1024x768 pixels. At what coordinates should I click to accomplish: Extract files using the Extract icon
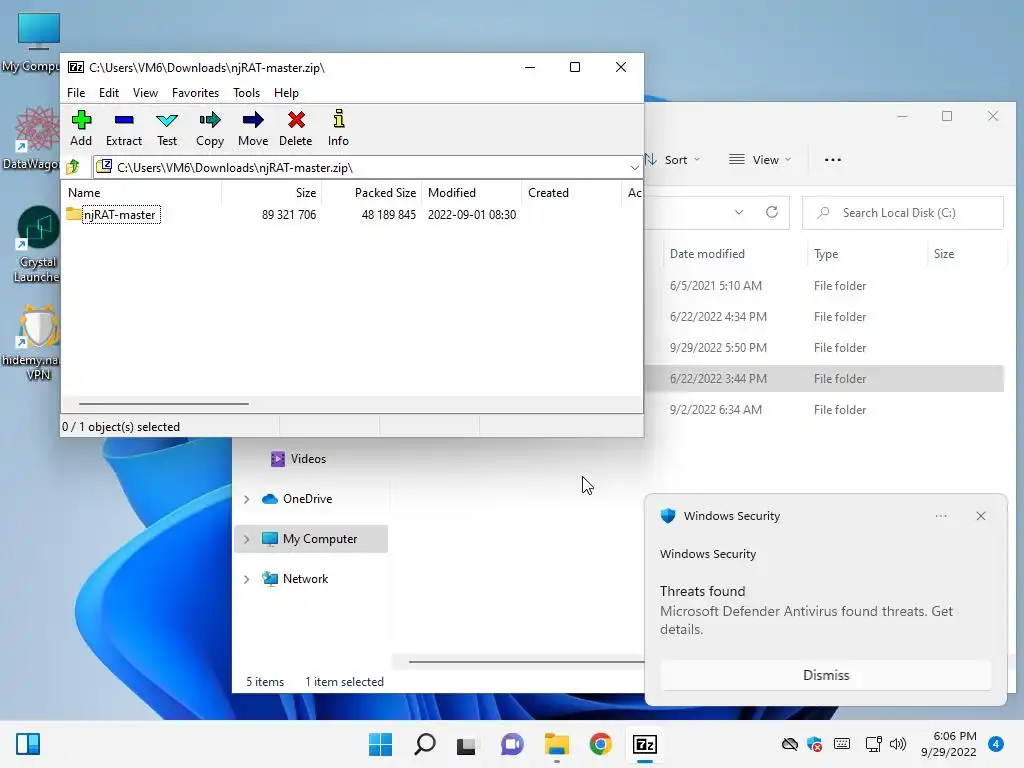tap(123, 128)
